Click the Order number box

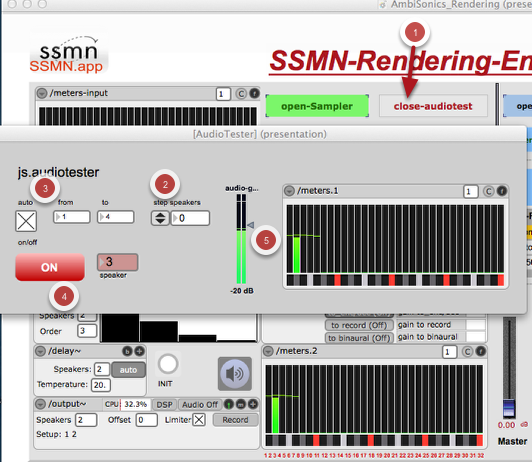(x=87, y=331)
